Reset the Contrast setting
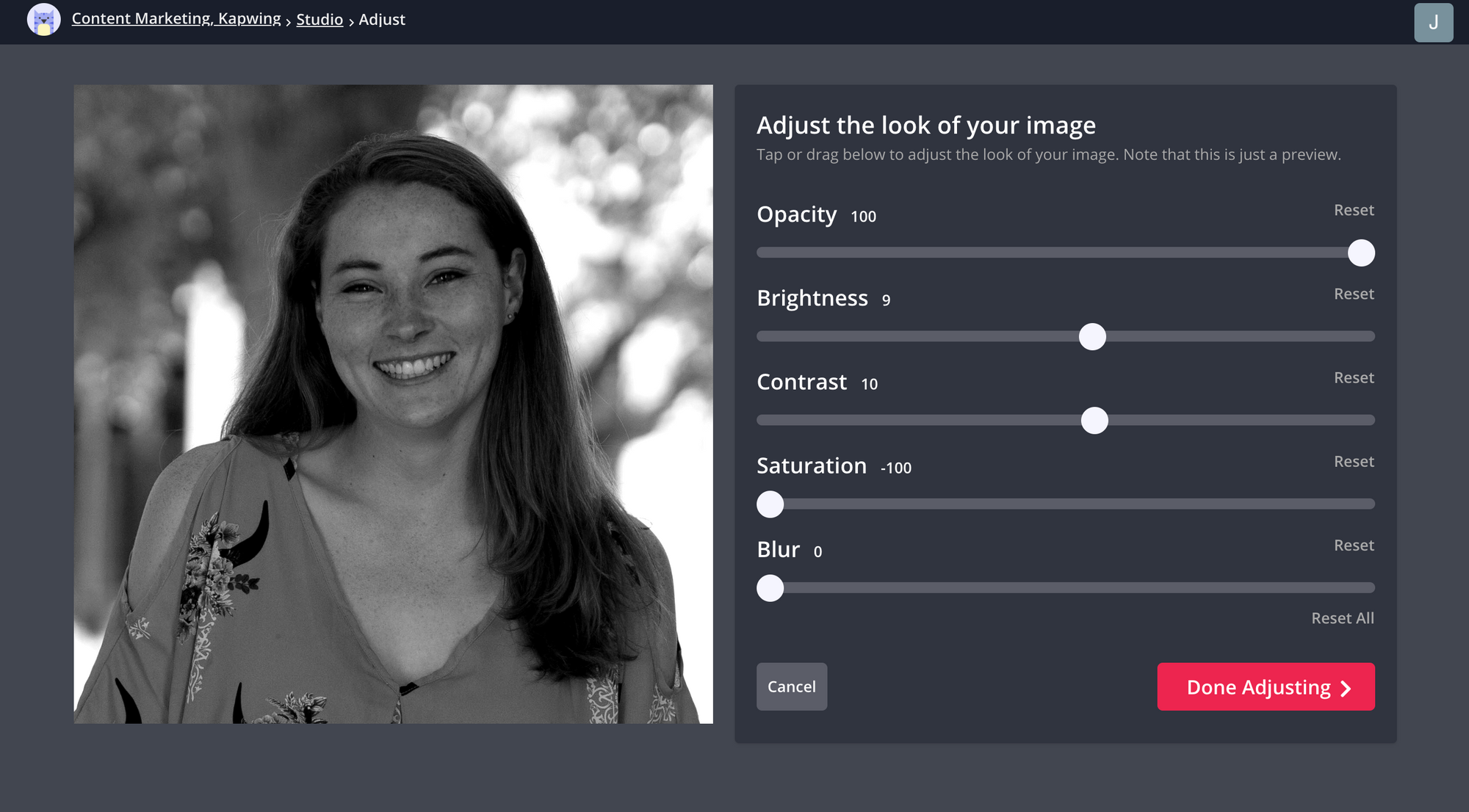Image resolution: width=1469 pixels, height=812 pixels. (1354, 377)
